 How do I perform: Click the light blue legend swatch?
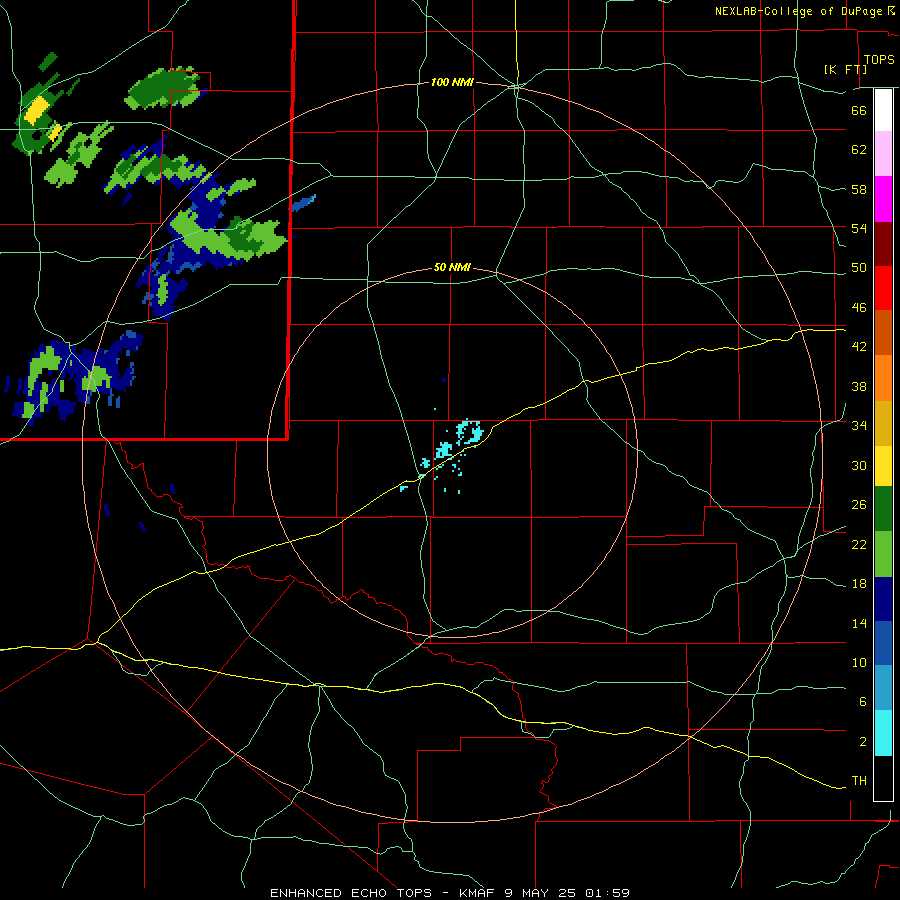point(883,688)
